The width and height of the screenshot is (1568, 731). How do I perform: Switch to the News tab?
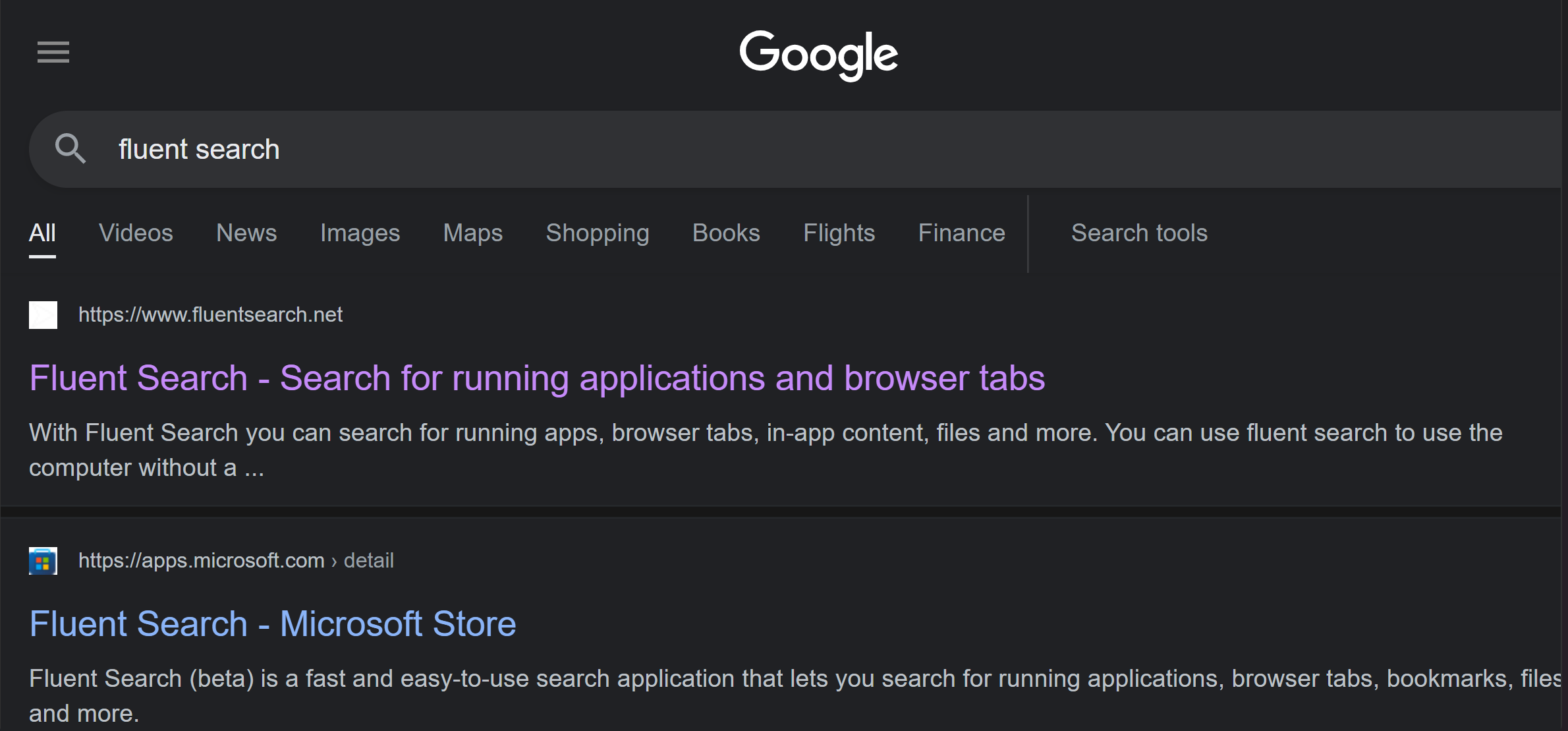tap(246, 233)
